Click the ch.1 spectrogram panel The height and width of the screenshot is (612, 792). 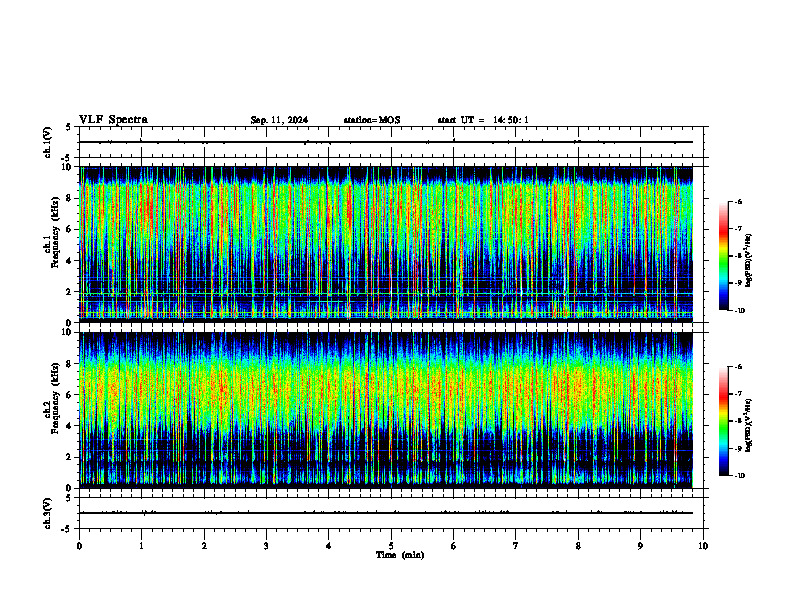[386, 244]
